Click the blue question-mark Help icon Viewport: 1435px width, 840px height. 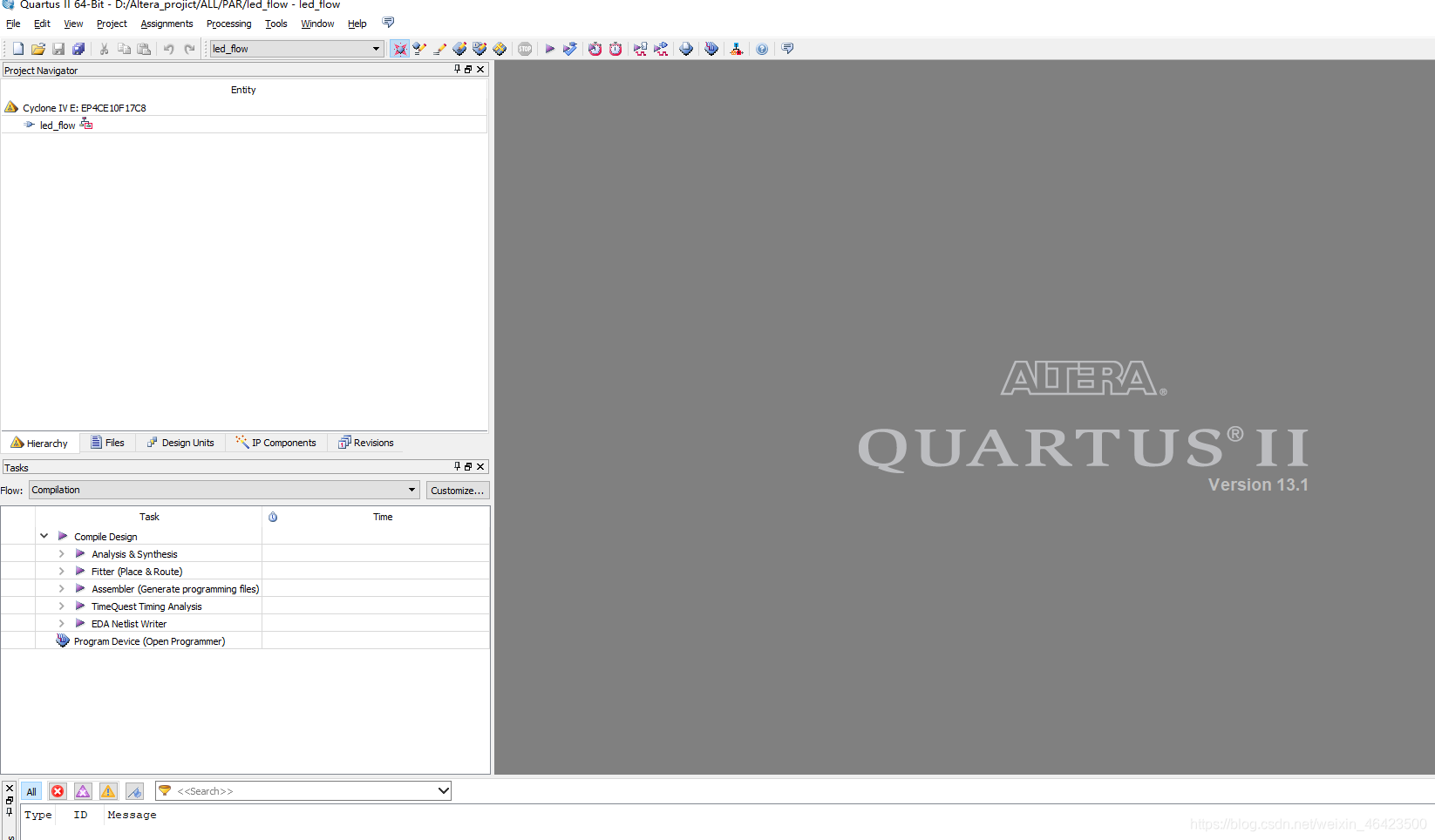[762, 49]
